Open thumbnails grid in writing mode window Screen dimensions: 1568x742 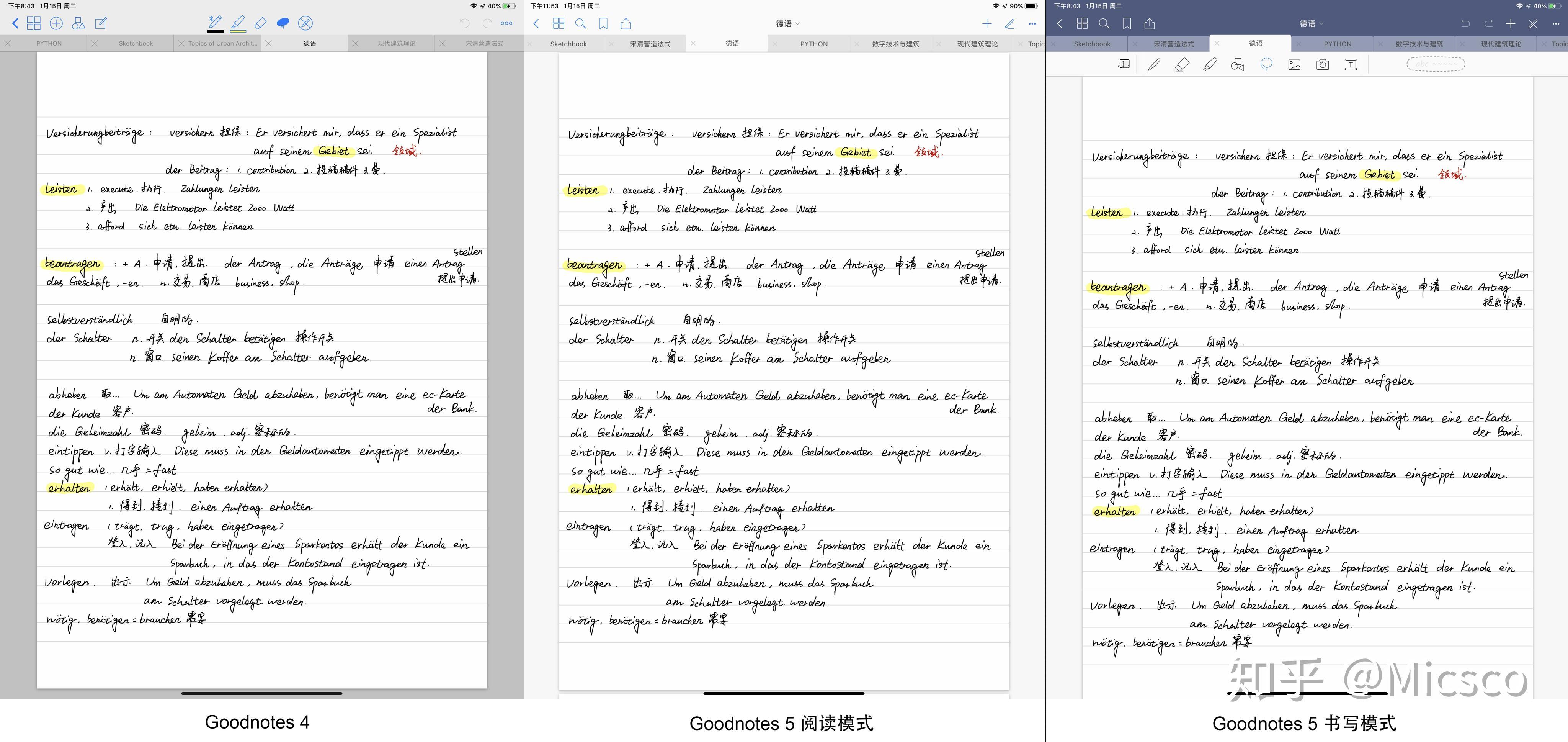point(1082,24)
